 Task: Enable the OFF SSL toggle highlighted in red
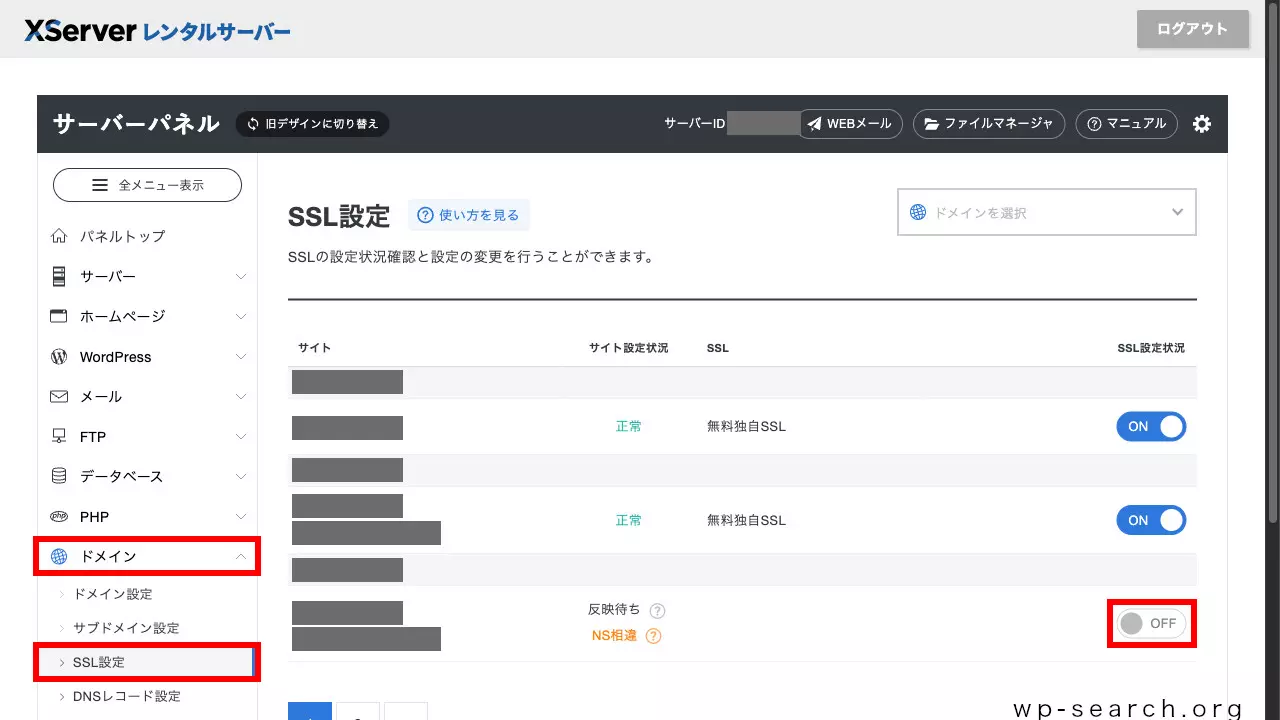(x=1151, y=623)
